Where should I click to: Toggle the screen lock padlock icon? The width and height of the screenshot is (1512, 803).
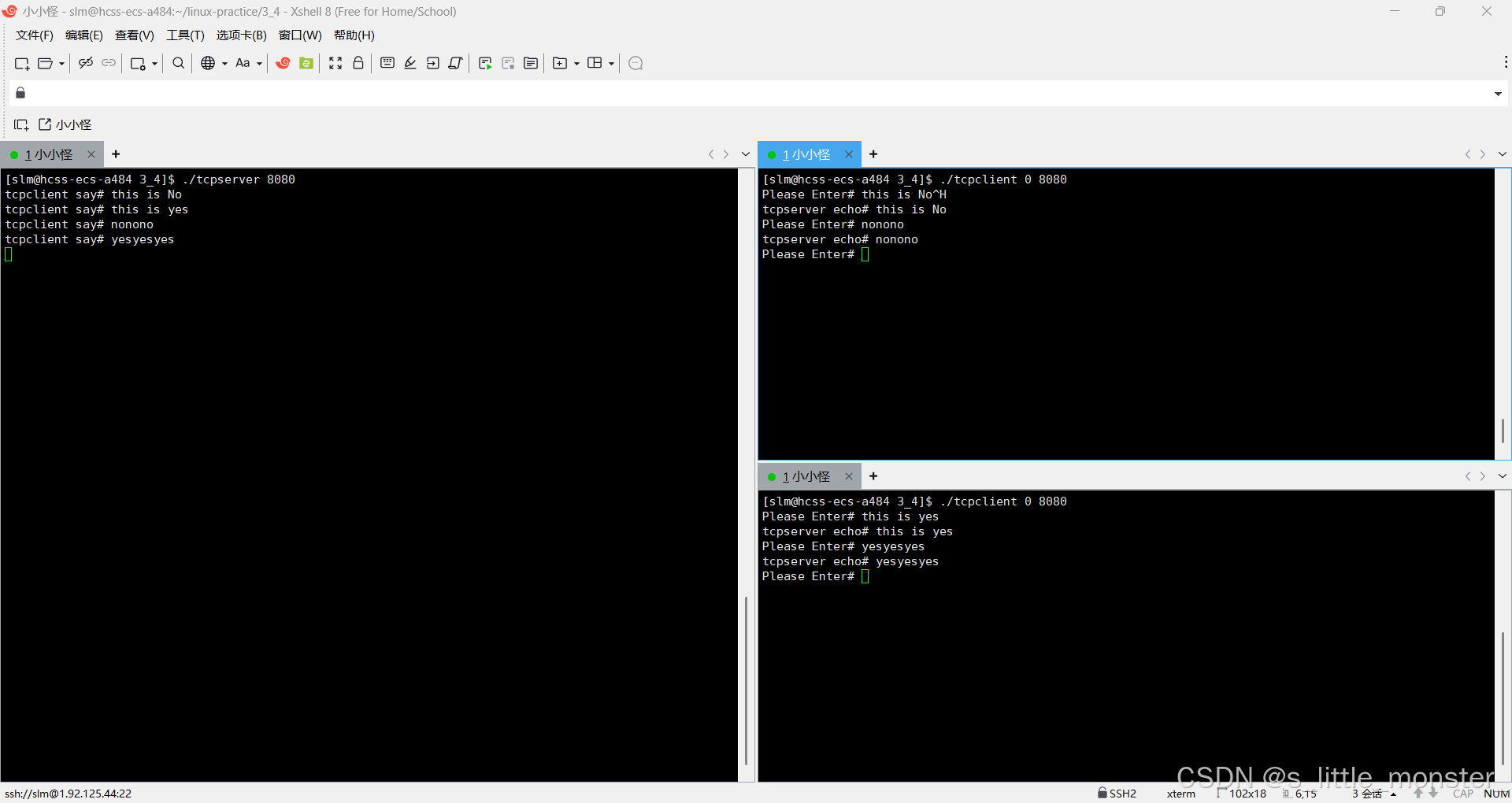click(x=358, y=63)
